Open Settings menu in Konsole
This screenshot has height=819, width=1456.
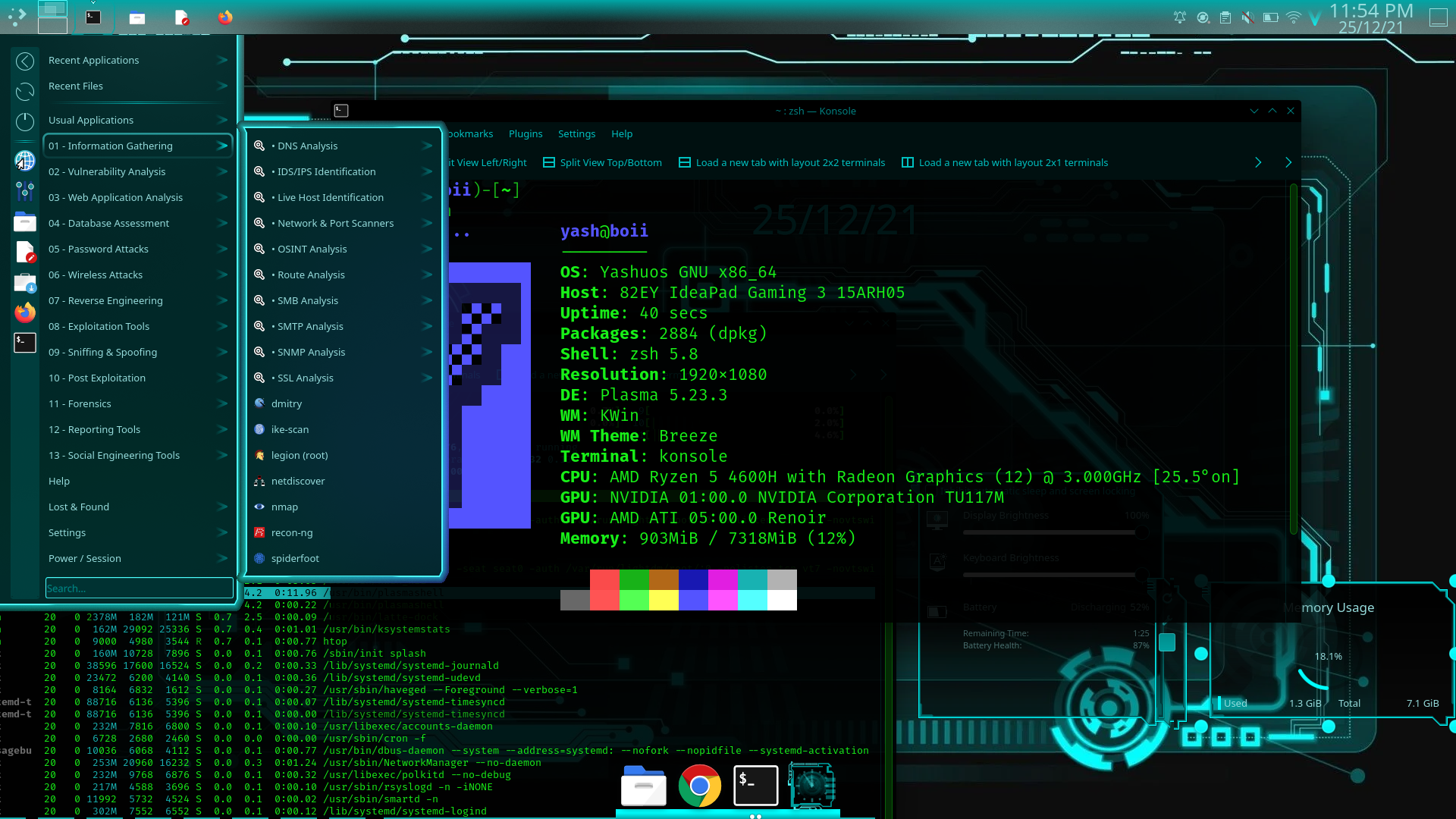[576, 133]
